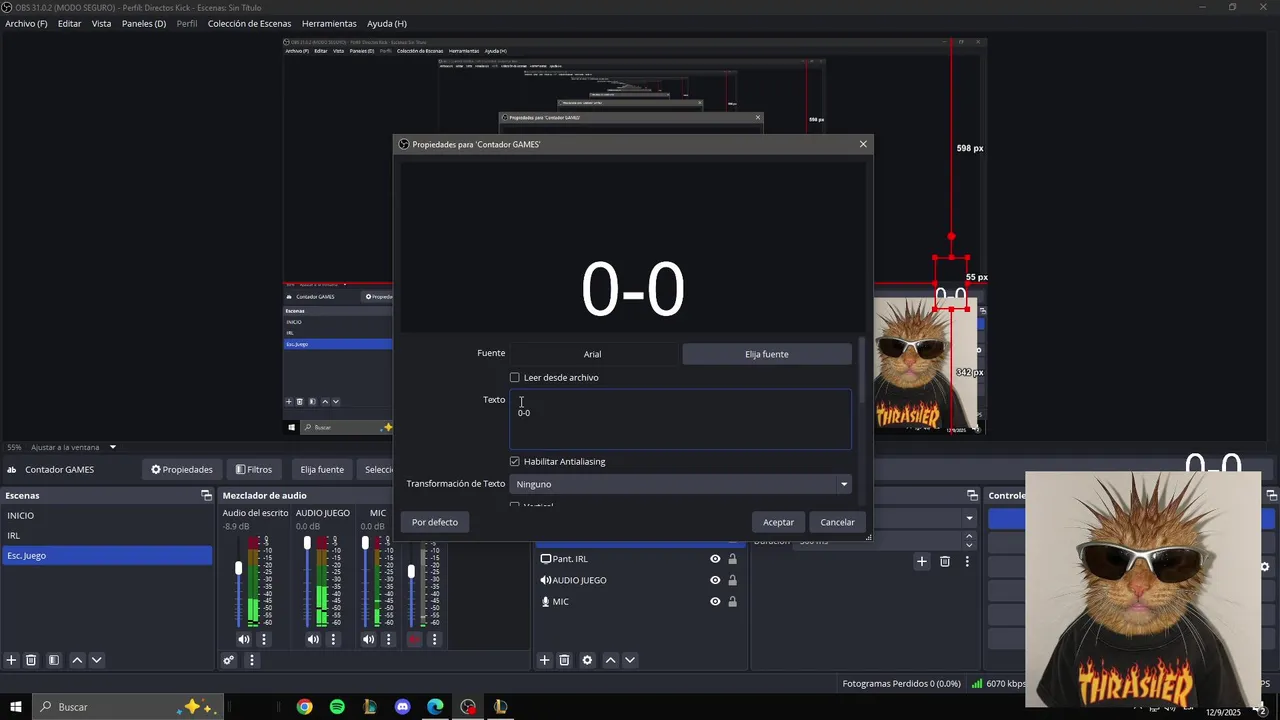Close the Contador GAMES properties dialog
The image size is (1280, 720).
click(x=863, y=144)
